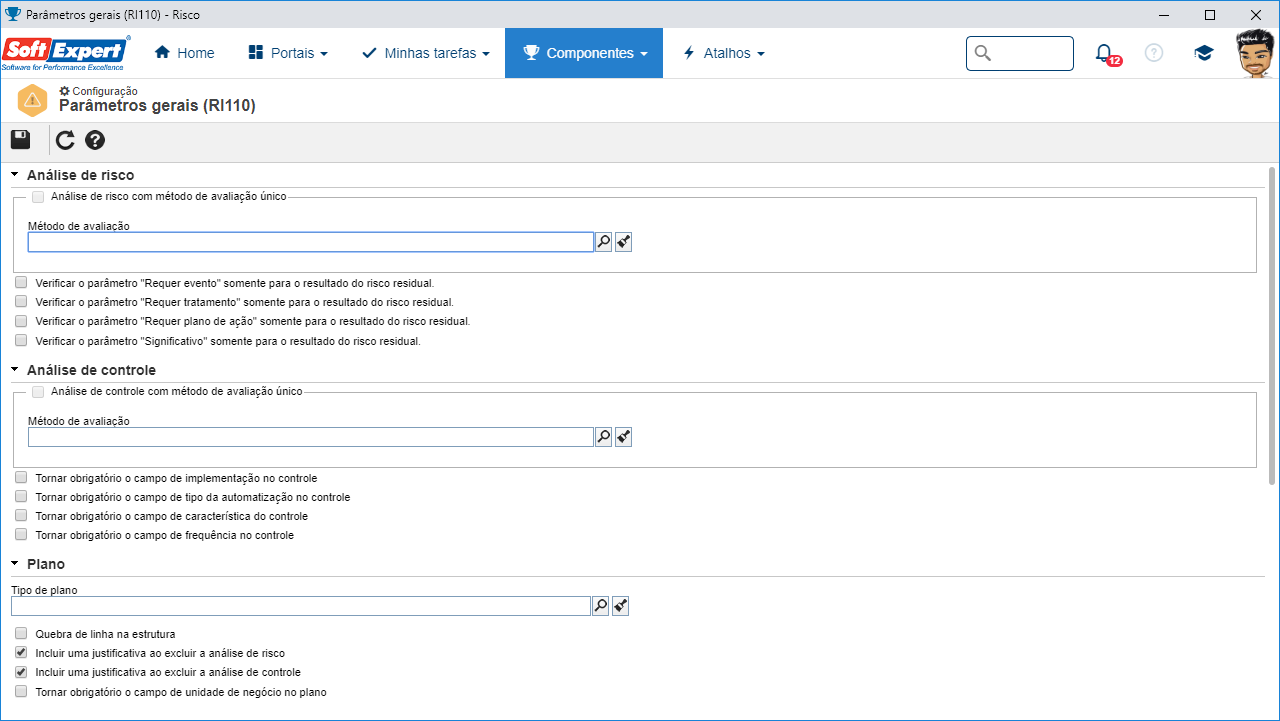Click the trophy icon in window title

11,15
